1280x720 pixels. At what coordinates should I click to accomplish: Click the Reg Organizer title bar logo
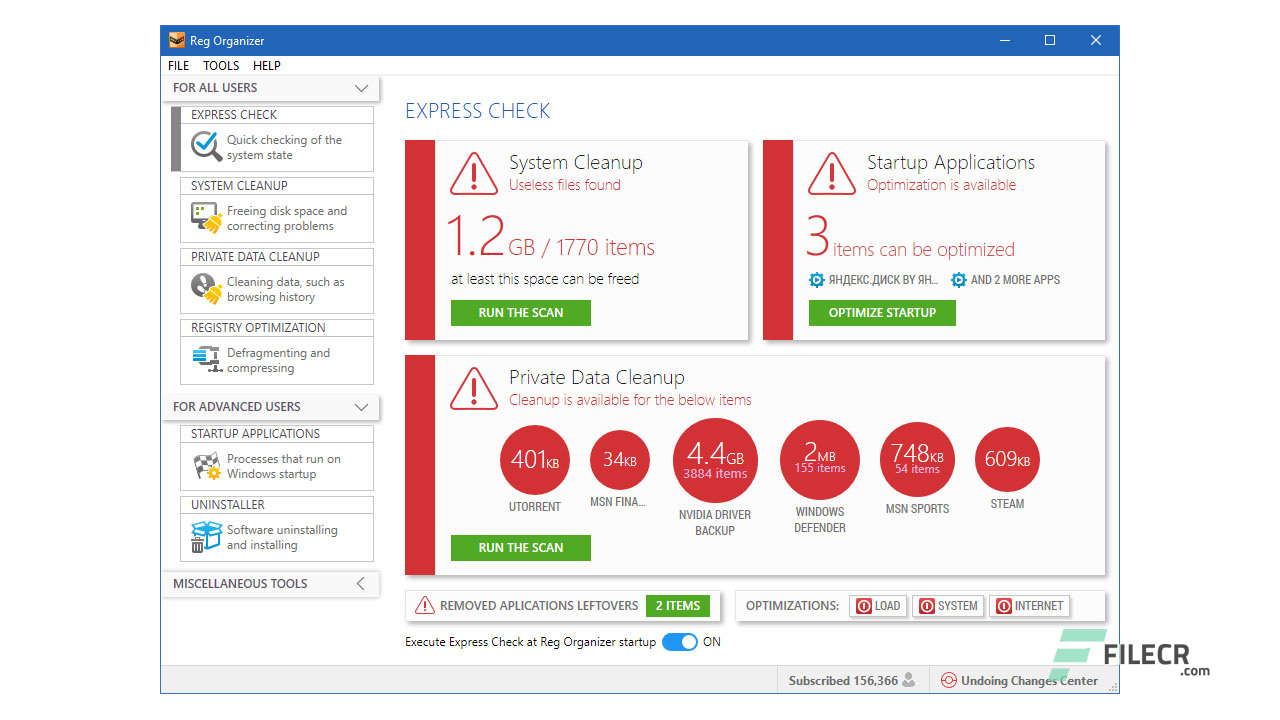pyautogui.click(x=177, y=41)
